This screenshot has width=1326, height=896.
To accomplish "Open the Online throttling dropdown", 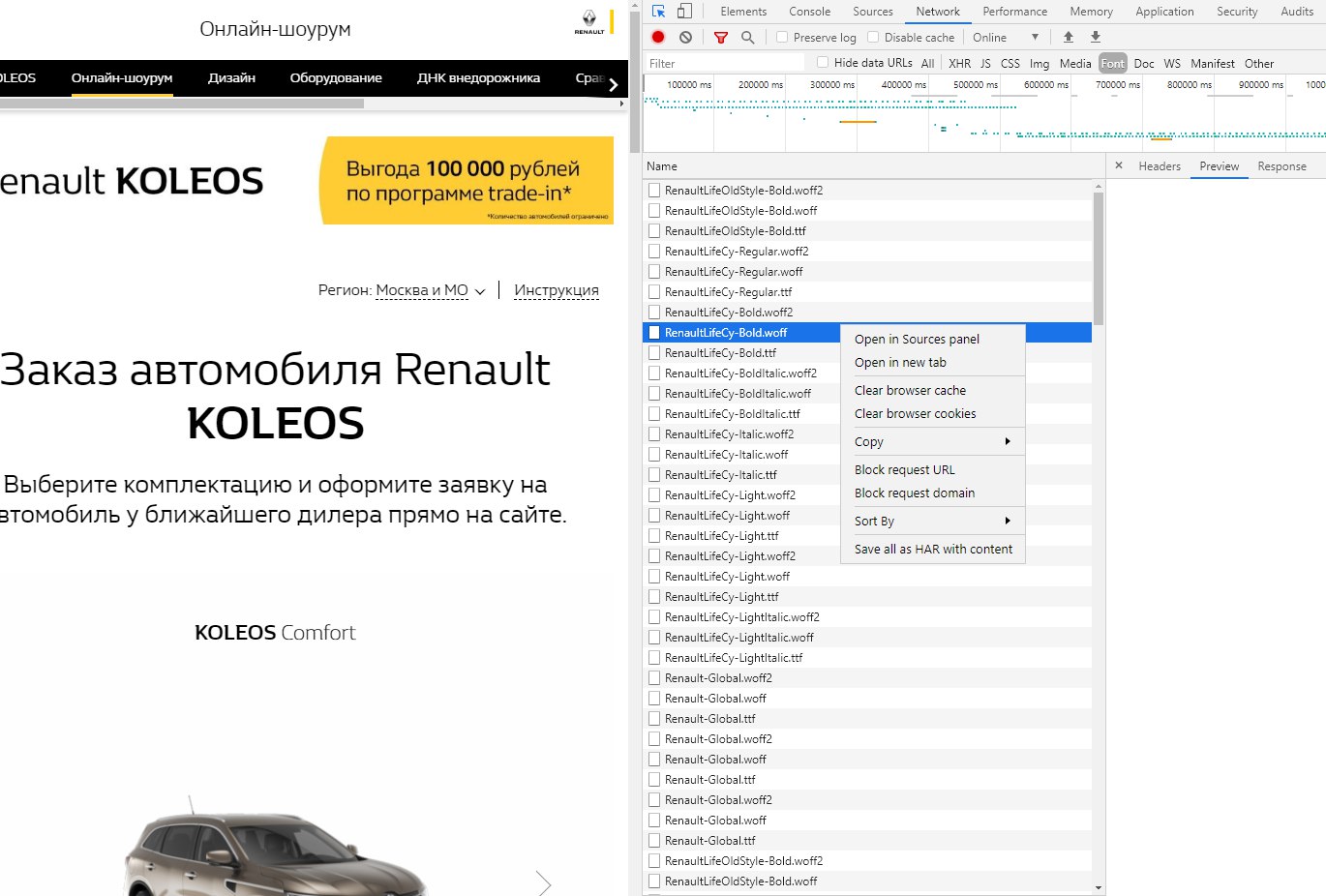I will point(1006,37).
